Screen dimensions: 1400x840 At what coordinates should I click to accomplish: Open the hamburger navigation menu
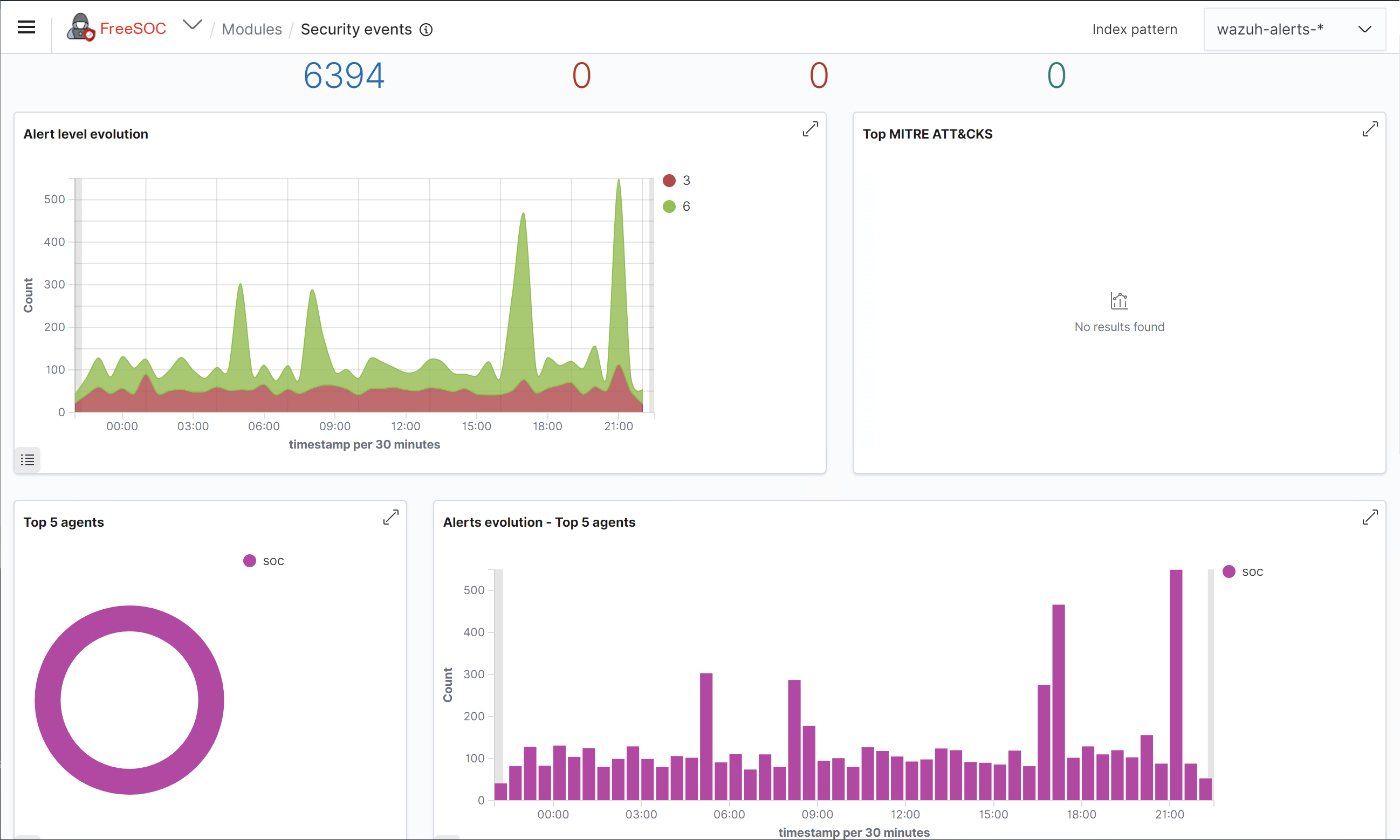coord(26,27)
